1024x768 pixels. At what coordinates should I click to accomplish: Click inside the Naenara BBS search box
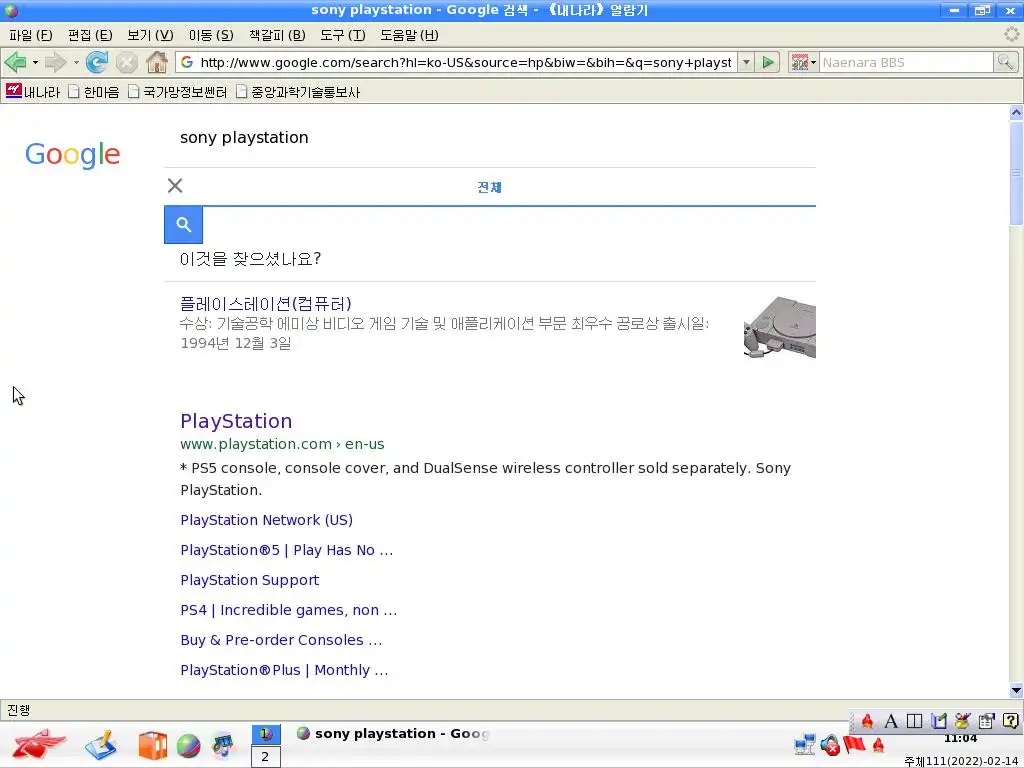pos(906,63)
